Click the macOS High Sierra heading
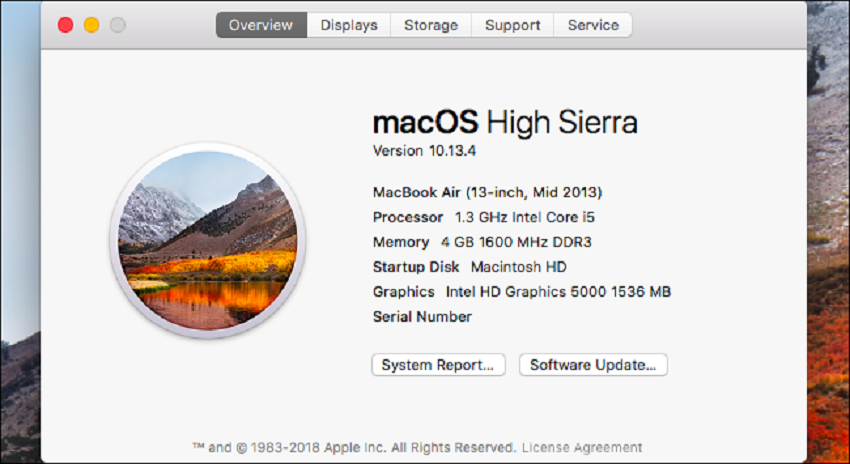 [505, 123]
